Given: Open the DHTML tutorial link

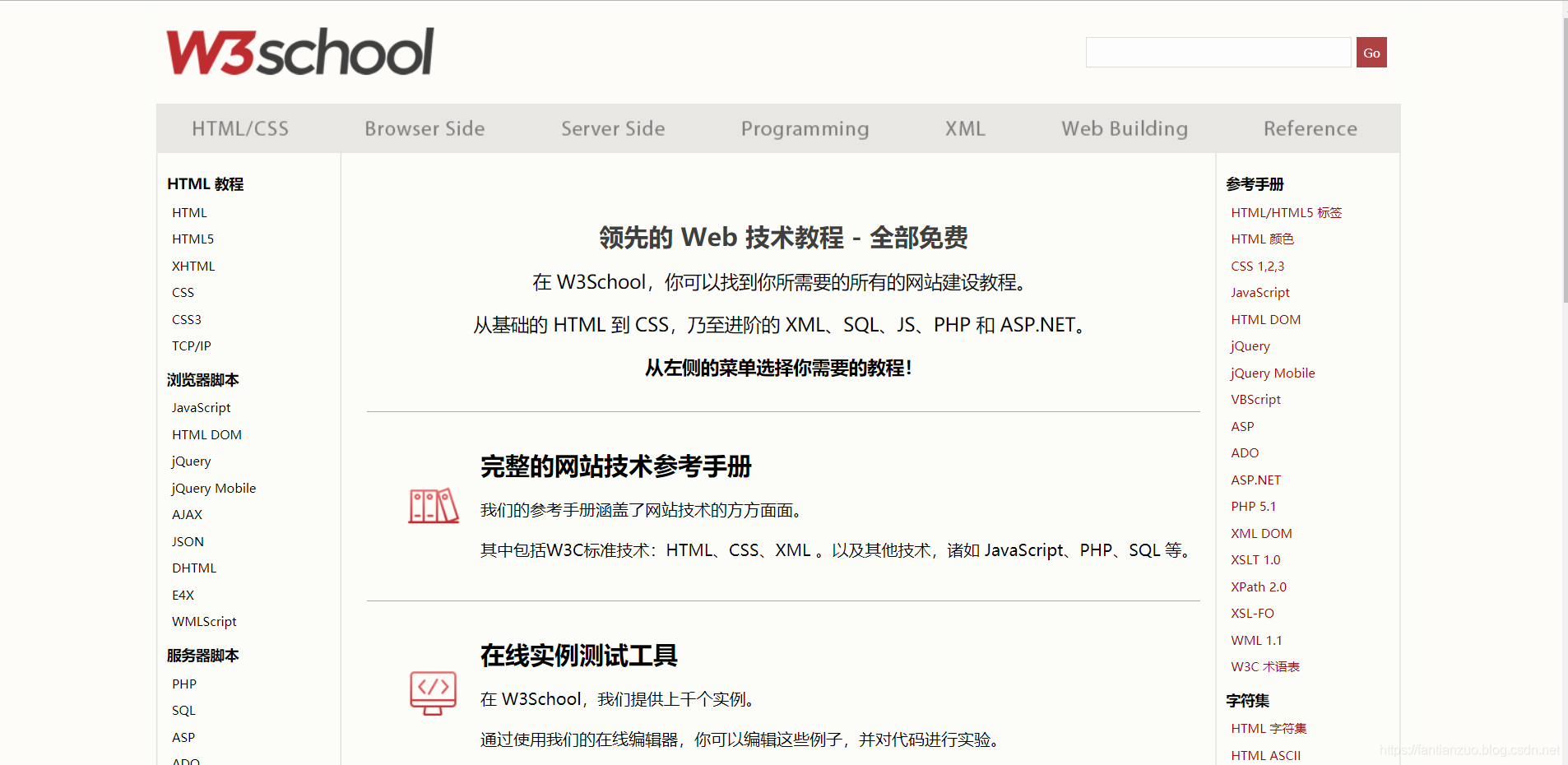Looking at the screenshot, I should [194, 568].
